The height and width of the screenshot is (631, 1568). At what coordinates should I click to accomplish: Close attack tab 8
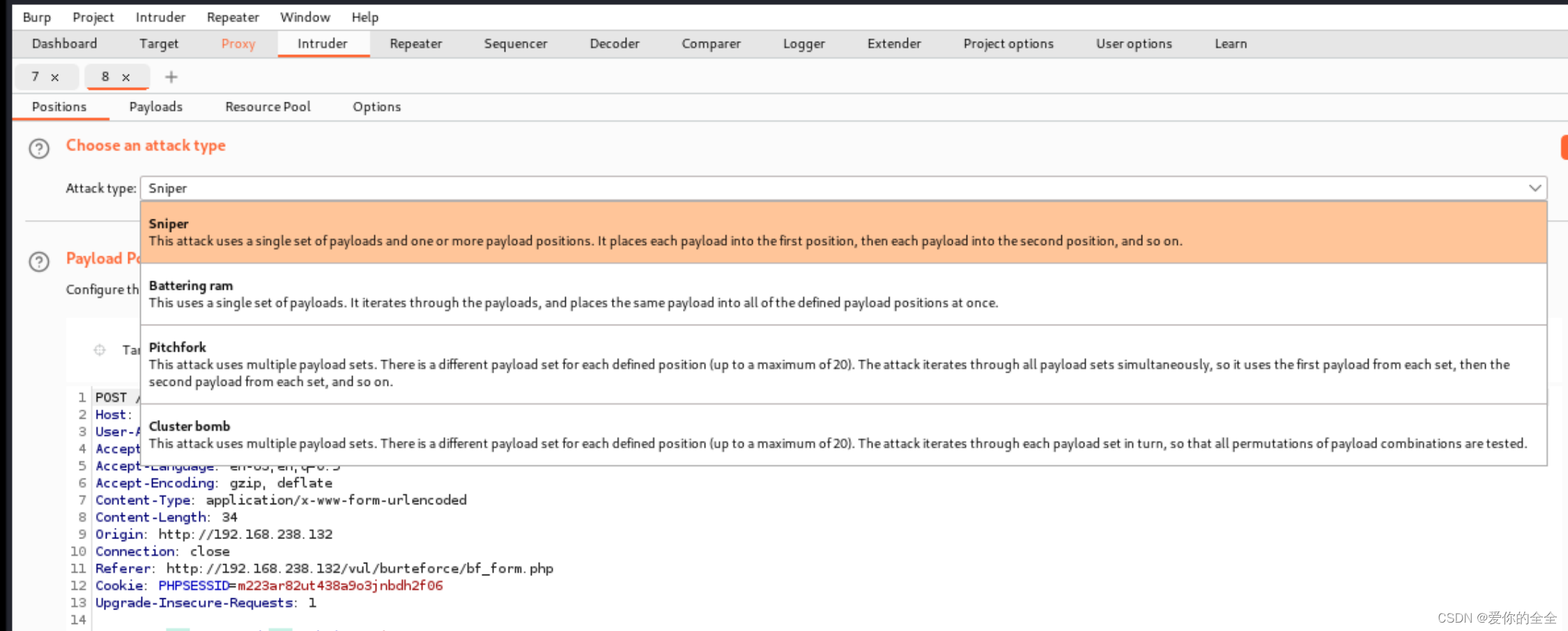point(126,77)
